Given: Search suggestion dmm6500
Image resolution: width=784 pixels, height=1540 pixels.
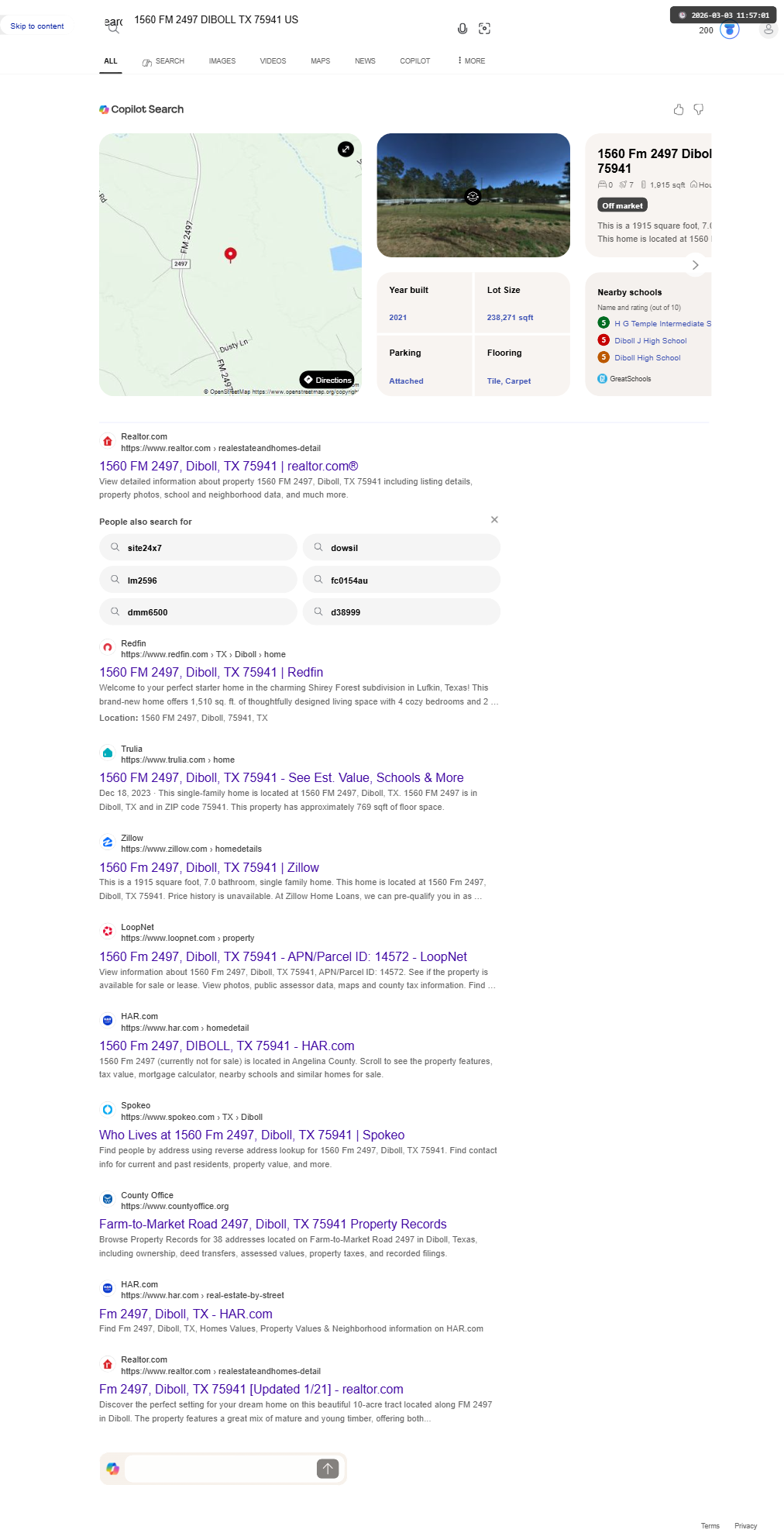Looking at the screenshot, I should pos(198,612).
